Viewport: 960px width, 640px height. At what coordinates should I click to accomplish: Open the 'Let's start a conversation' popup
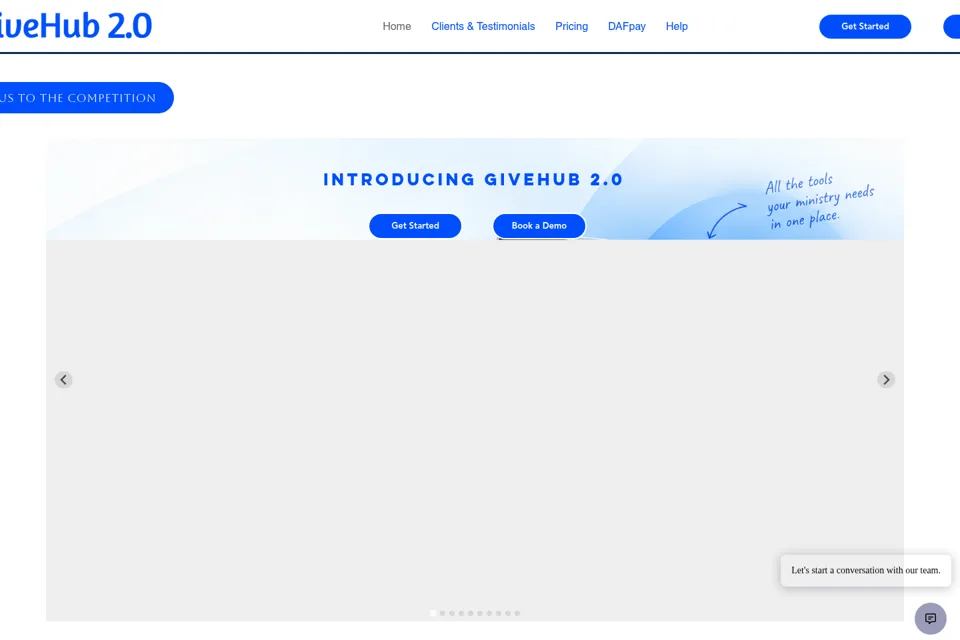click(866, 570)
